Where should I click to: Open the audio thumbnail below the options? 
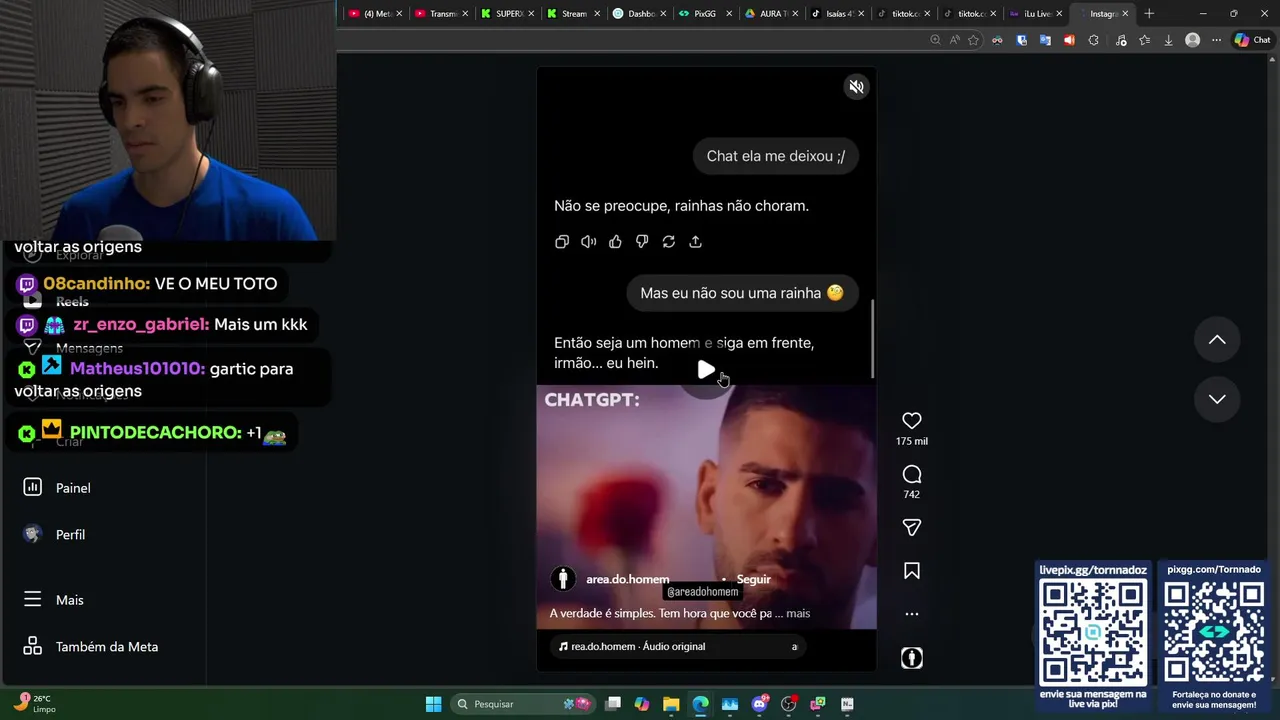point(912,658)
